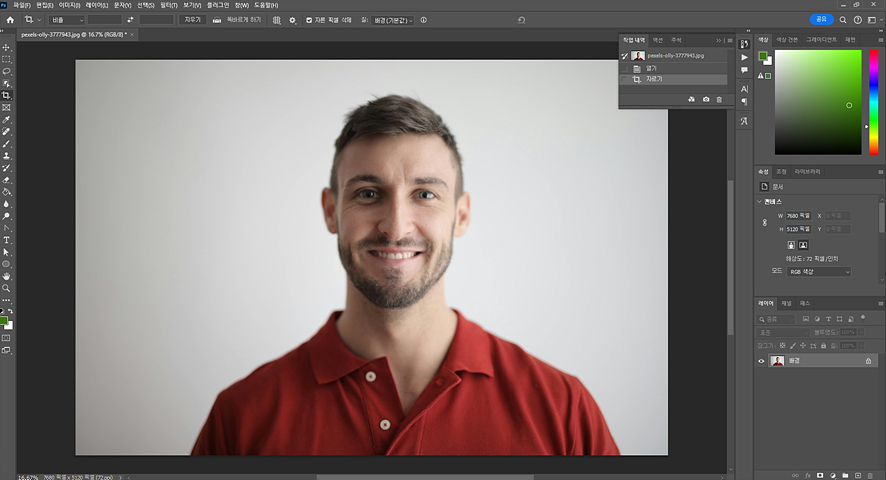Screen dimensions: 886x480
Task: Select the Zoom magnifier tool
Action: pos(6,288)
